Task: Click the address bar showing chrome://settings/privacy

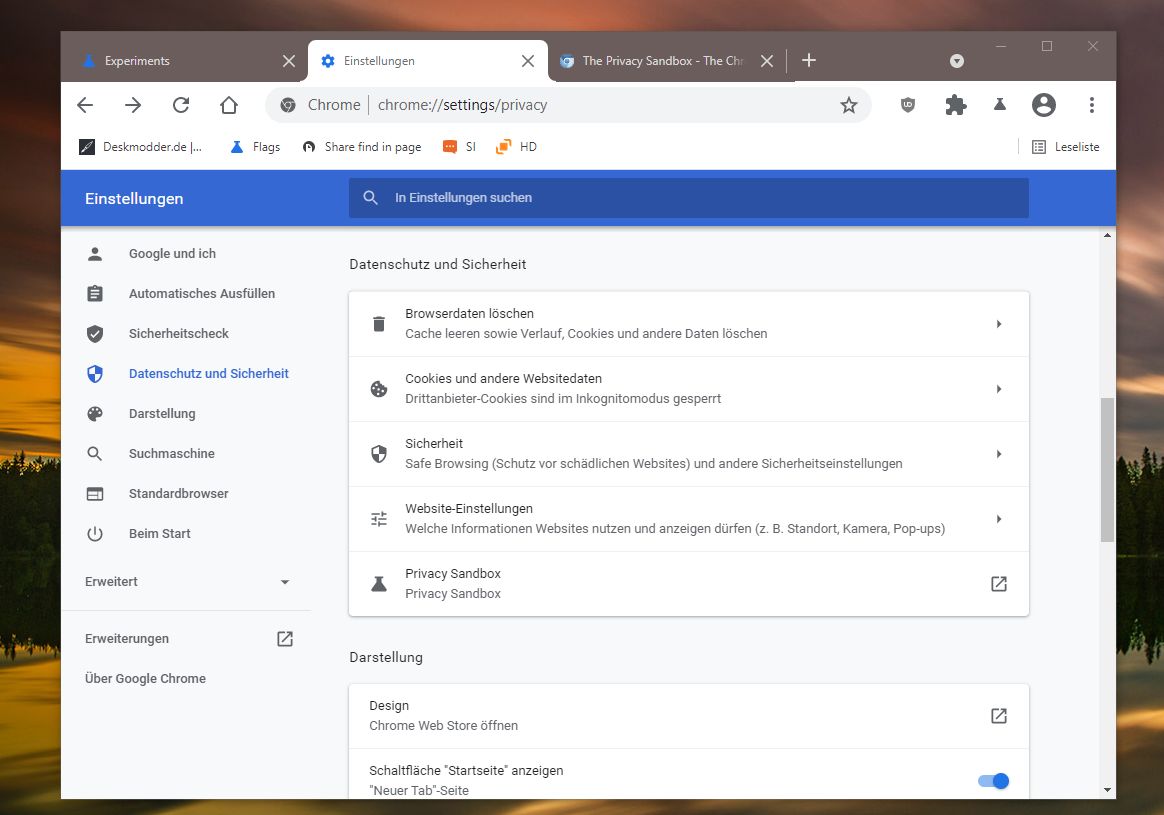Action: pyautogui.click(x=568, y=105)
